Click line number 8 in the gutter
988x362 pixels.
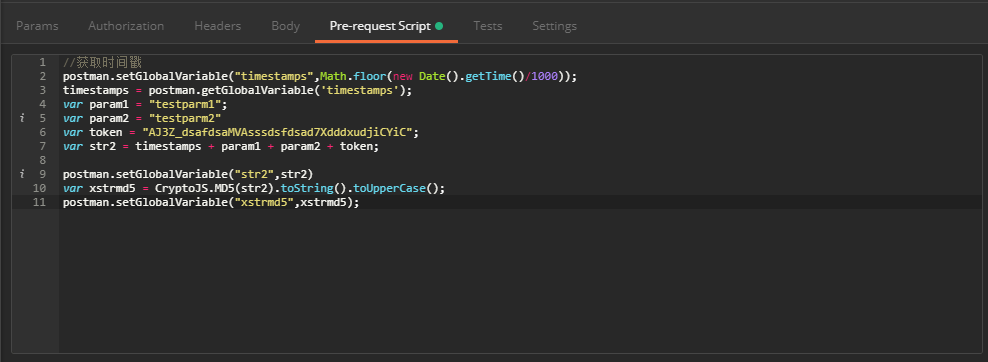click(42, 160)
